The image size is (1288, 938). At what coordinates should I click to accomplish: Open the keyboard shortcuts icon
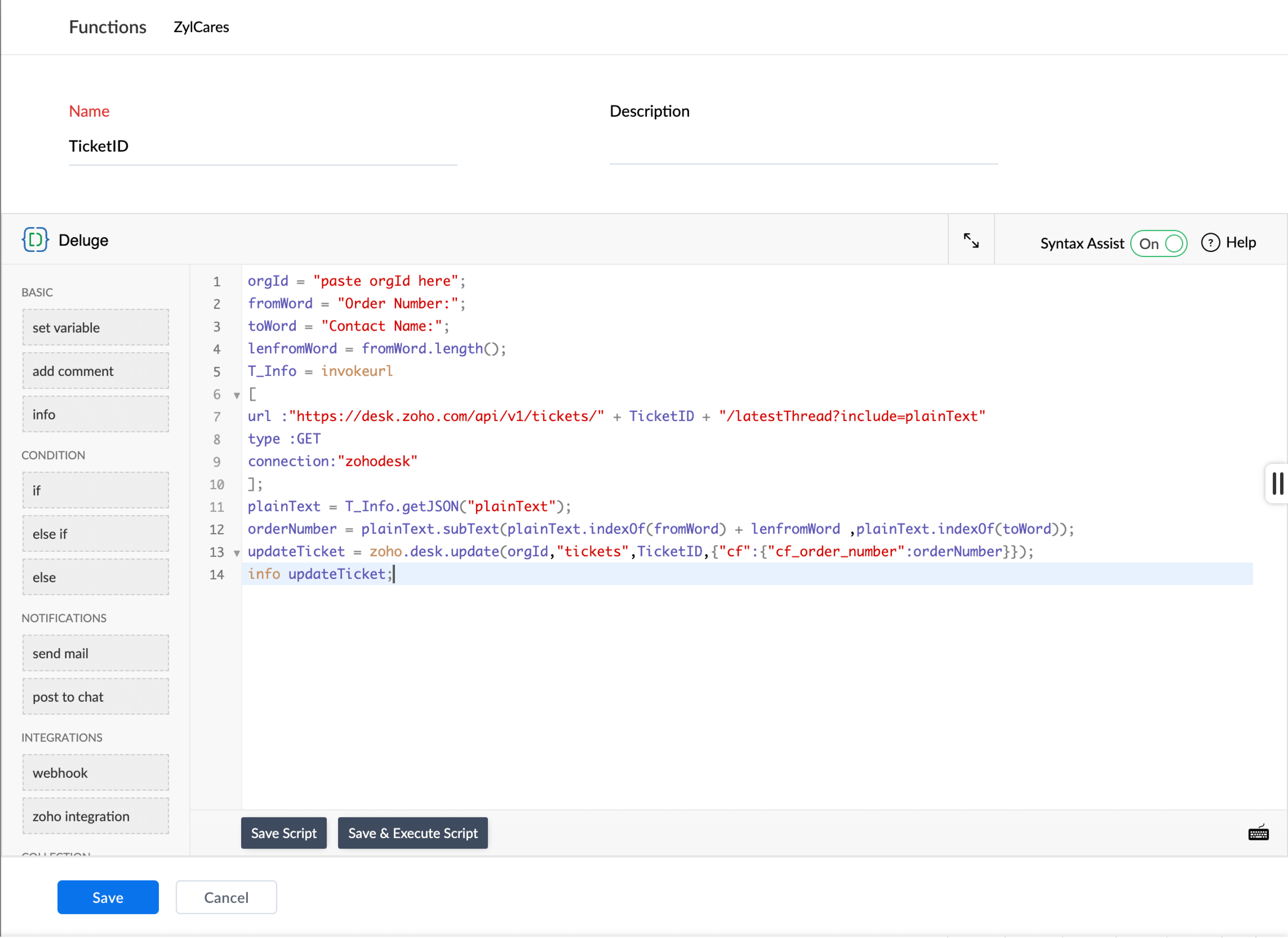click(x=1258, y=833)
